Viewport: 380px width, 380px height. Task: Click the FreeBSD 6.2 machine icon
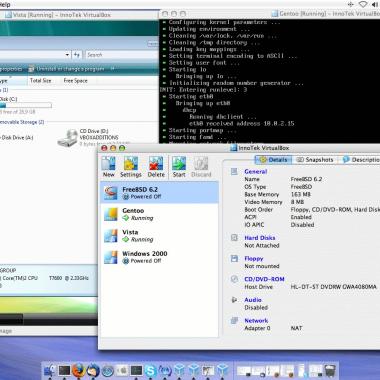point(111,193)
